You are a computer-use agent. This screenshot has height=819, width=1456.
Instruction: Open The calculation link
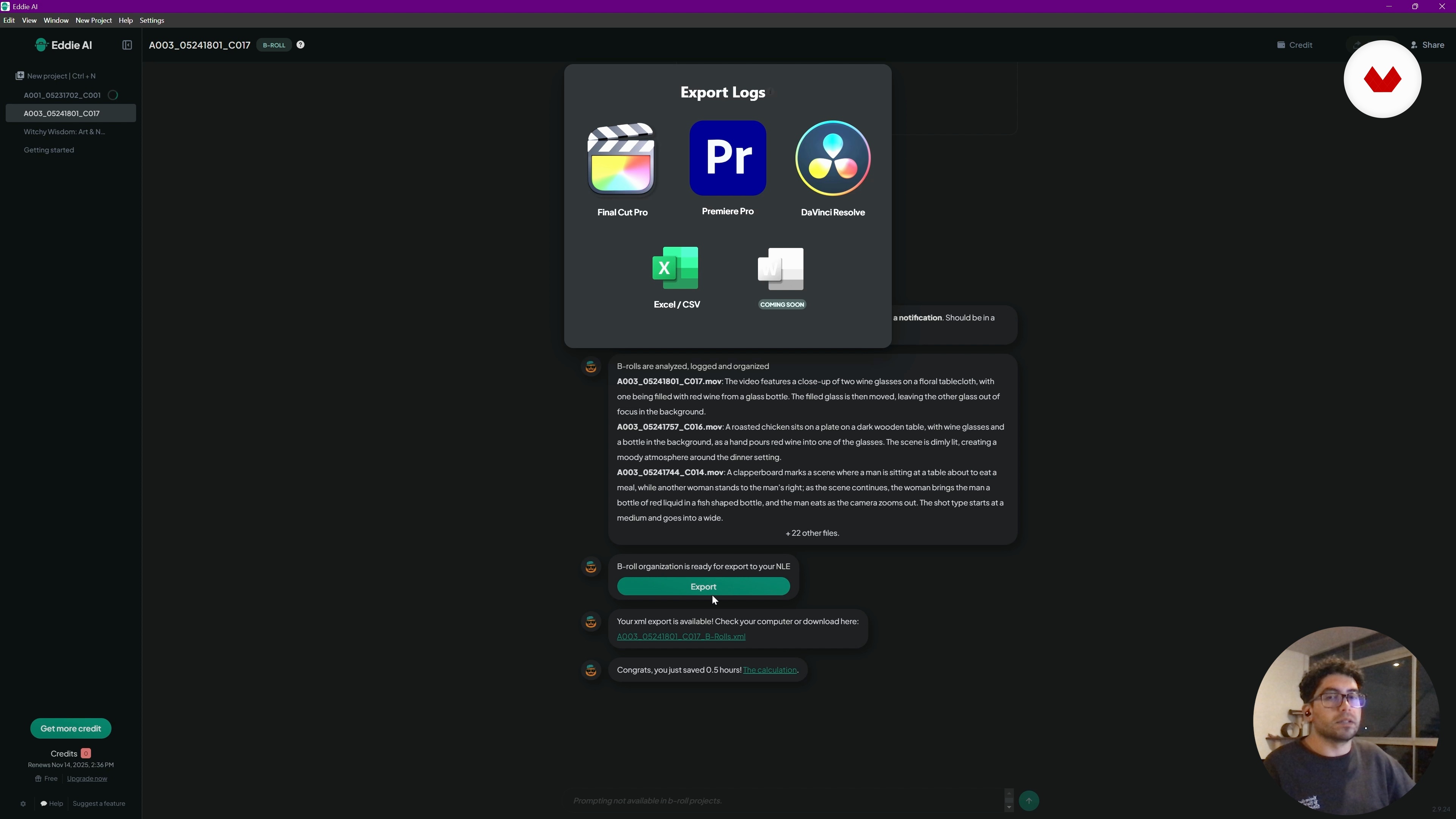(x=769, y=670)
